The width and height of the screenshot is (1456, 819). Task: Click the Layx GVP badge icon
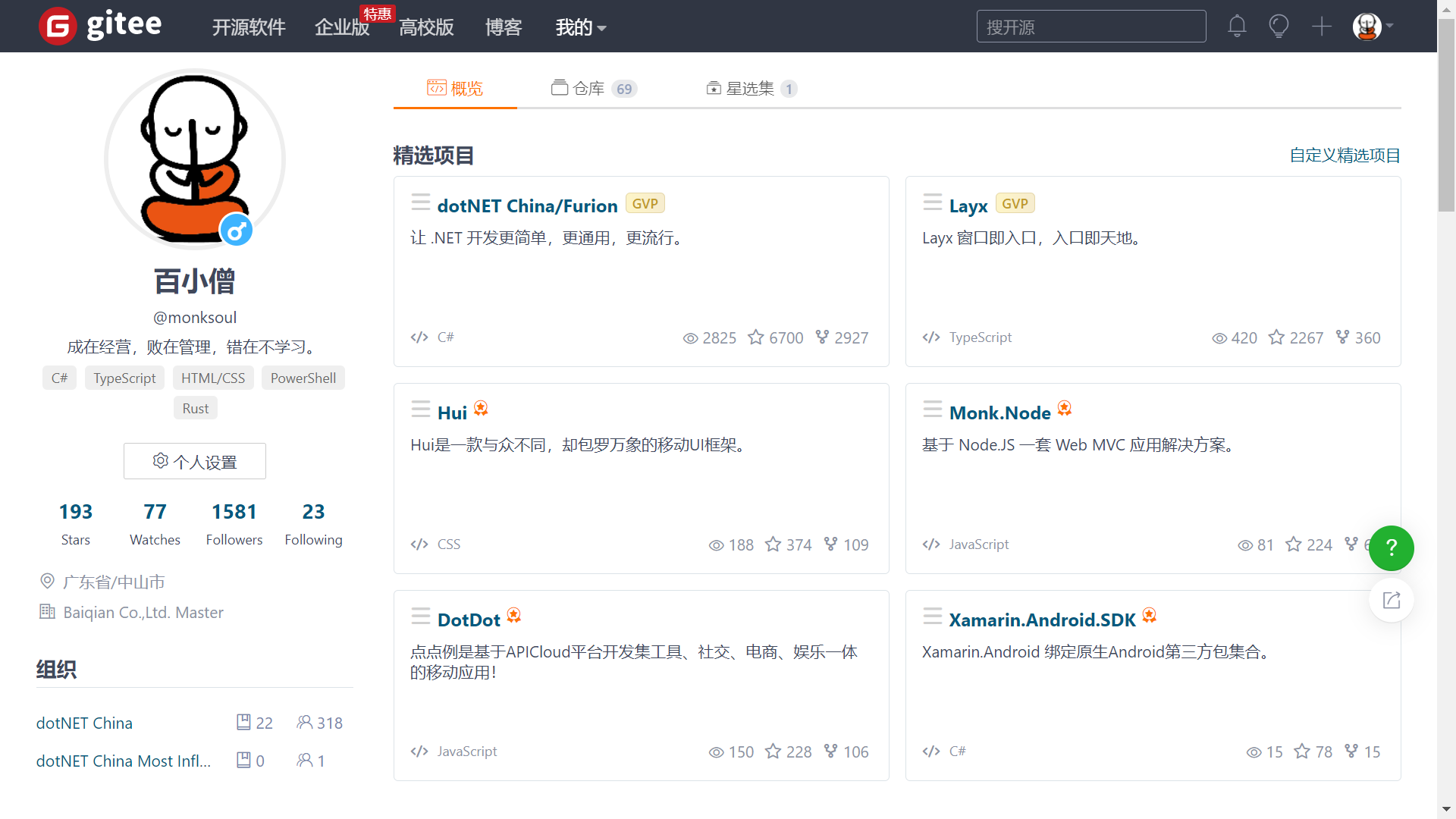[x=1016, y=204]
